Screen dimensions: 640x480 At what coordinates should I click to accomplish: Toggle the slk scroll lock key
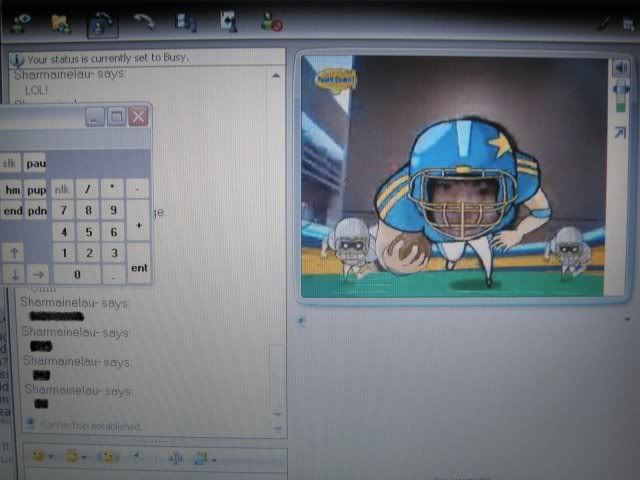coord(11,163)
